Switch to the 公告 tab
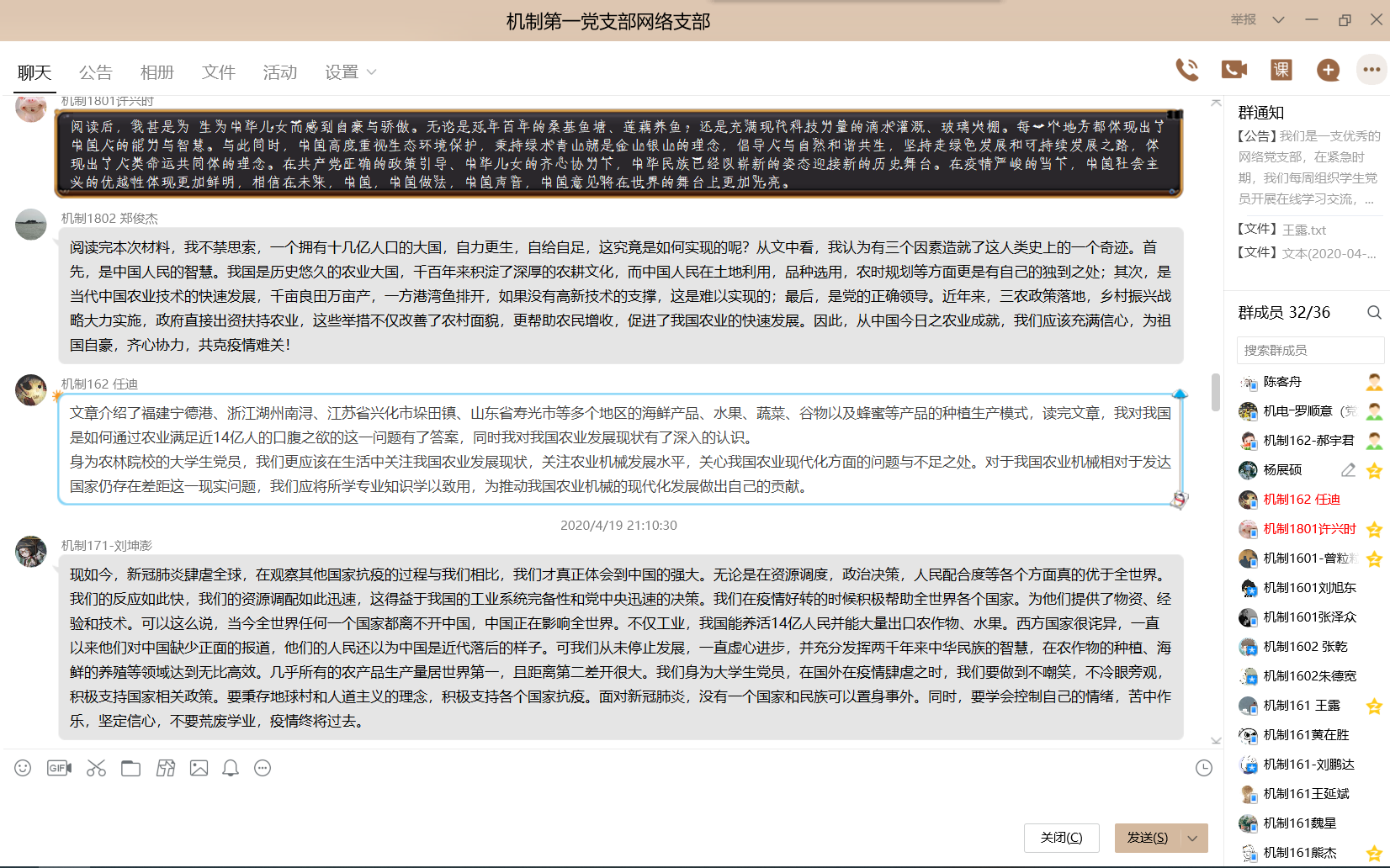 pyautogui.click(x=95, y=72)
